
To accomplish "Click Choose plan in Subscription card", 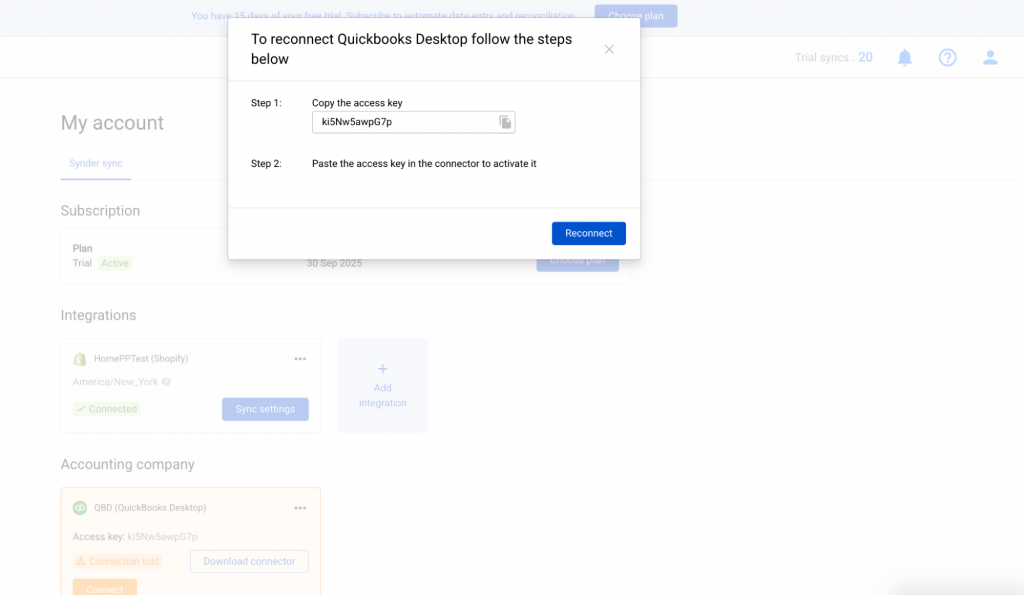I will click(x=577, y=262).
